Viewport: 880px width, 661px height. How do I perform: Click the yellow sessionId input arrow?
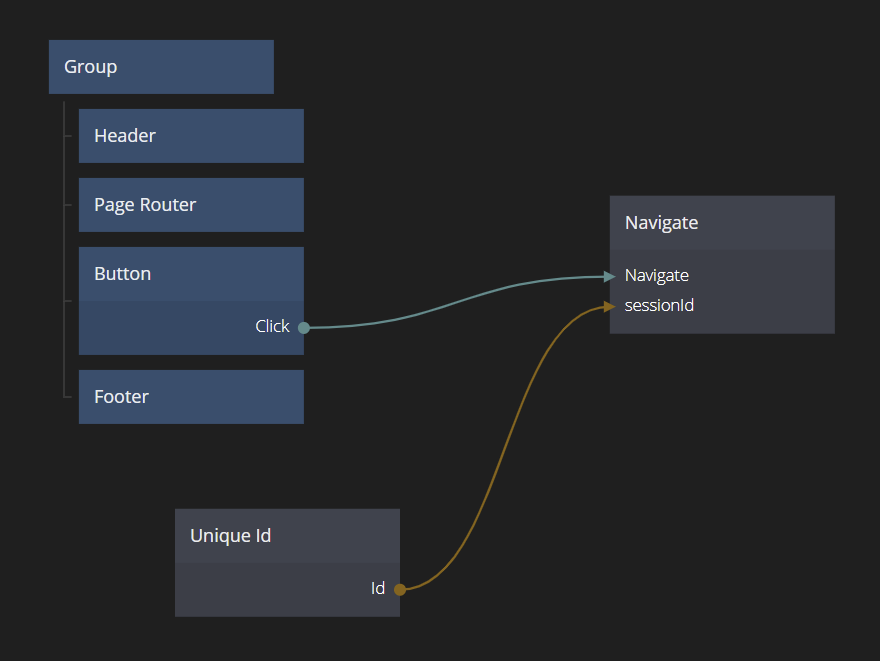pos(610,306)
